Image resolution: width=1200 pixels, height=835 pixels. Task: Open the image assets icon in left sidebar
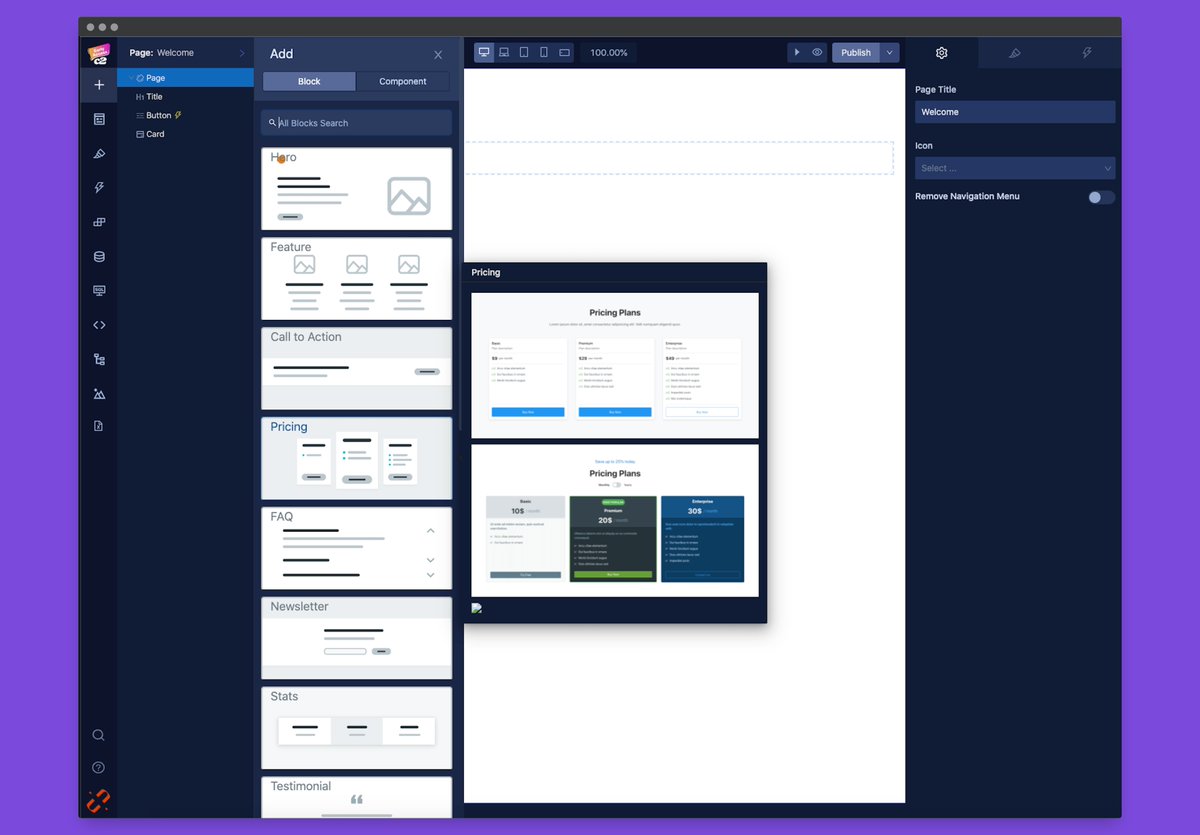tap(98, 393)
